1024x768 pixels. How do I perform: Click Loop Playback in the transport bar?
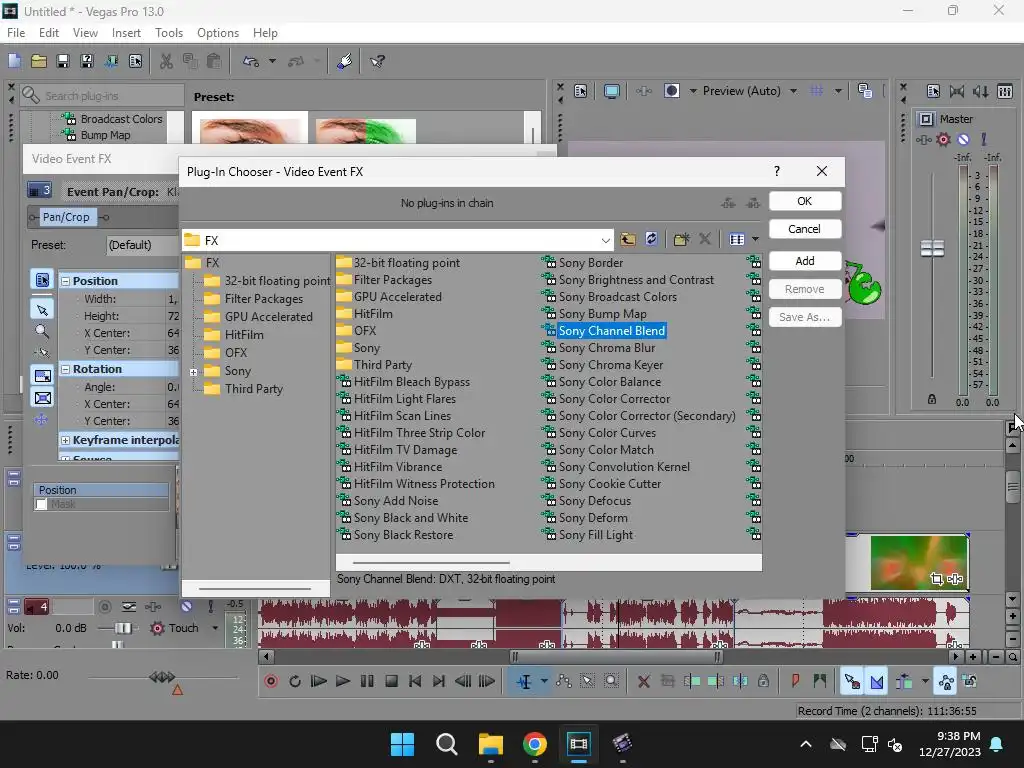295,682
